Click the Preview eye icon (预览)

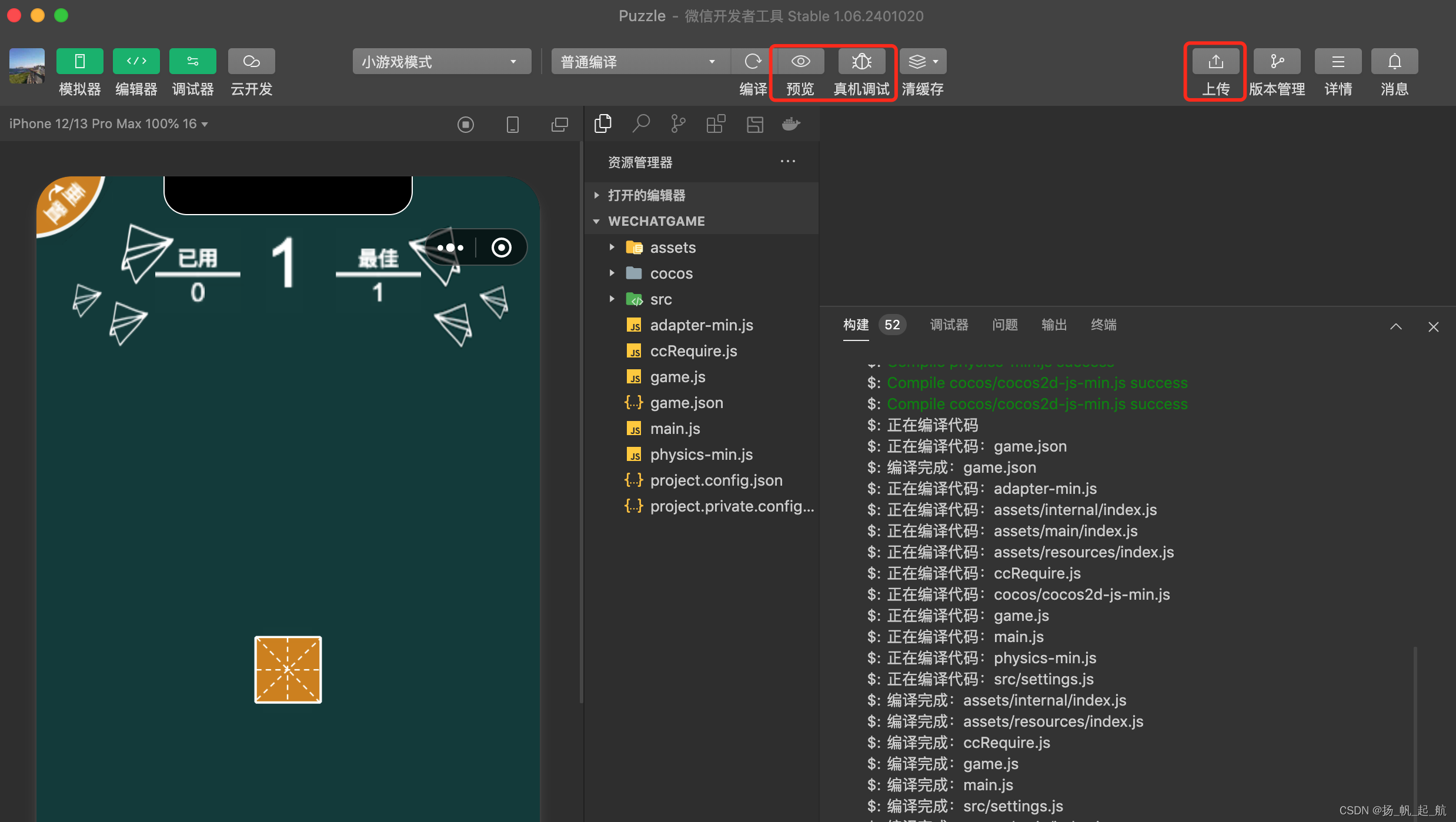(x=800, y=62)
